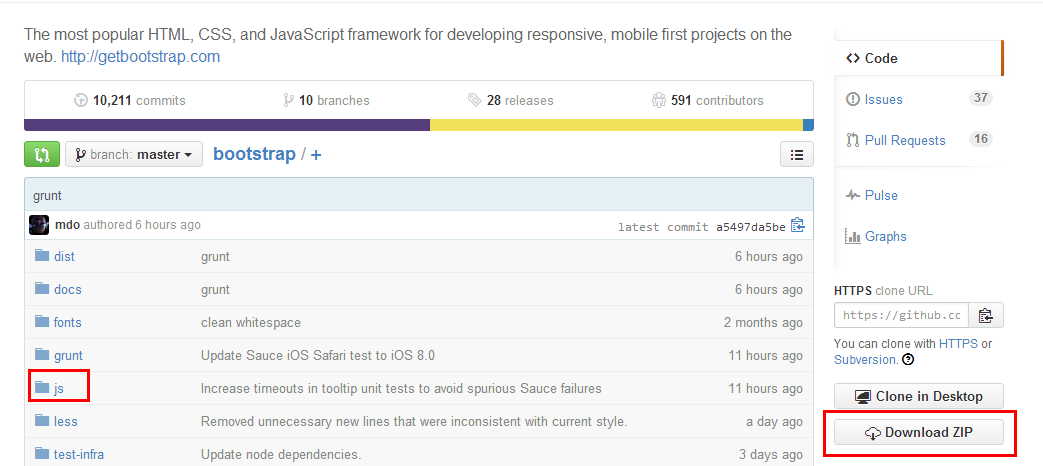This screenshot has height=466, width=1043.
Task: View the 10 branches list
Action: tap(326, 100)
